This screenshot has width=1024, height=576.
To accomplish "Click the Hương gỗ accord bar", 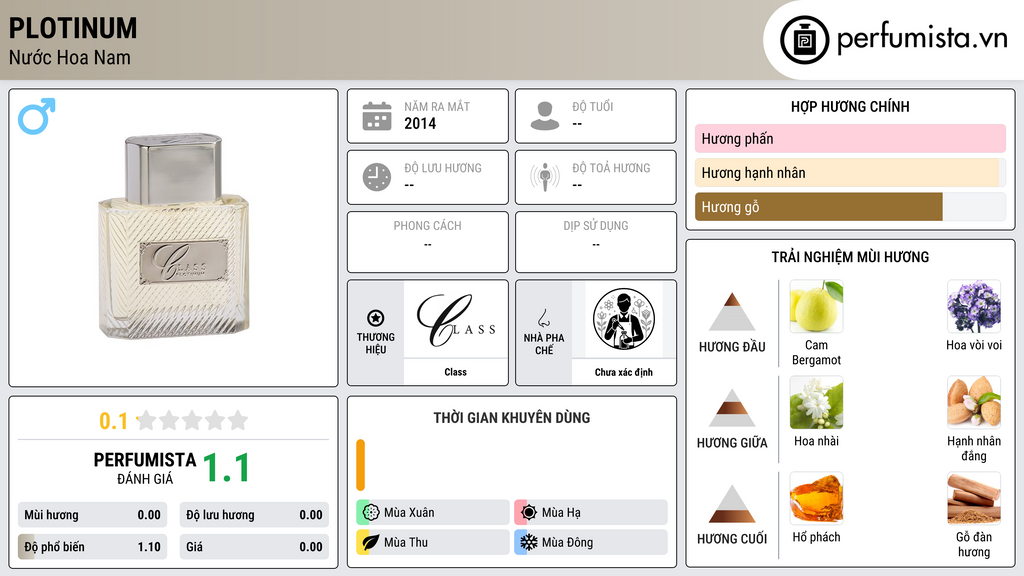I will pyautogui.click(x=850, y=207).
